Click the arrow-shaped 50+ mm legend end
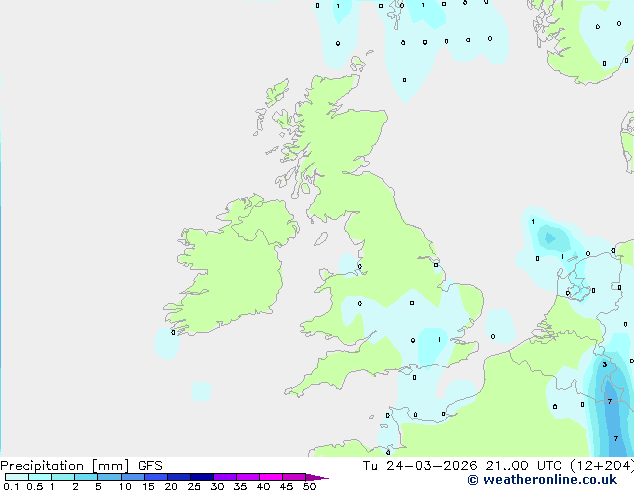Screen dimensions: 634x490 (x=317, y=477)
